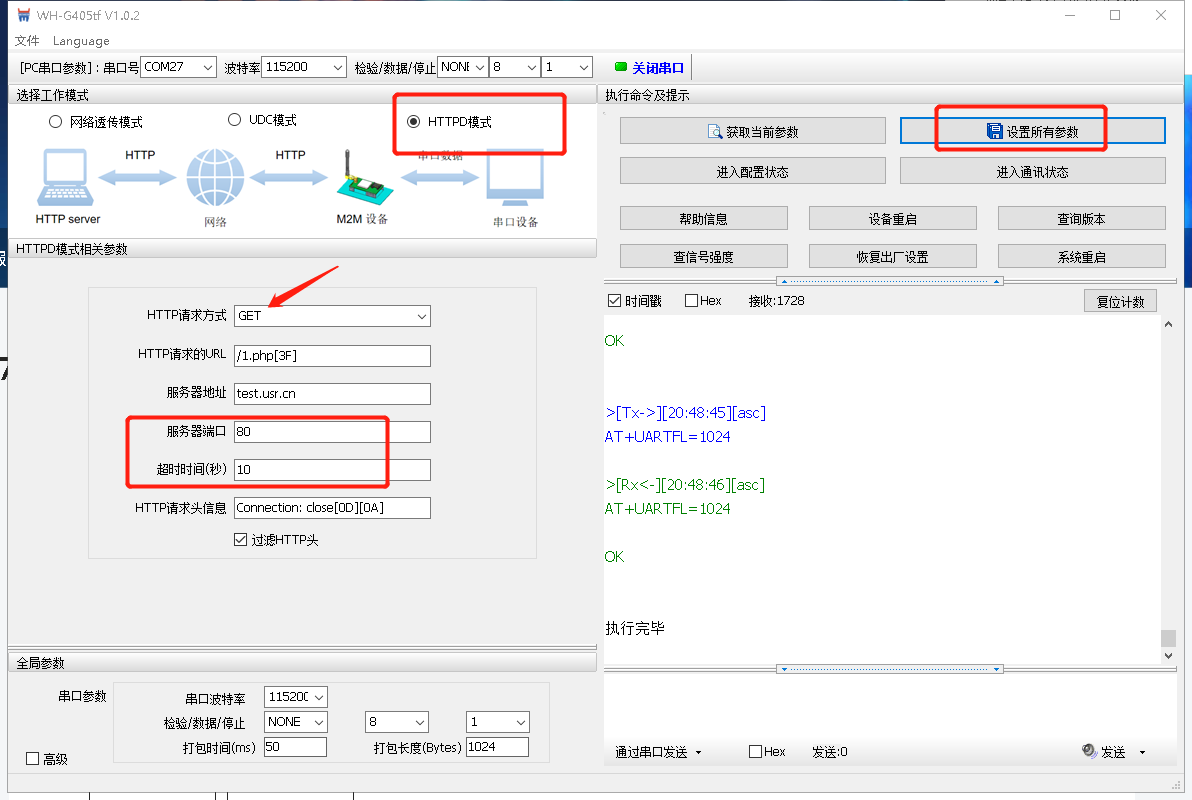Open the Language menu

tap(81, 41)
